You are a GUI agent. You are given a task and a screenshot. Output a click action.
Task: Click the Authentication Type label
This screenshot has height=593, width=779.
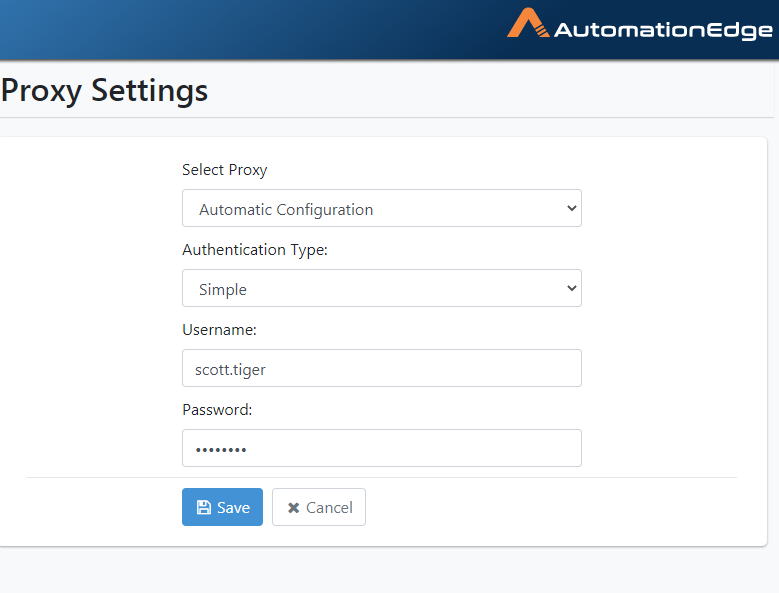255,250
